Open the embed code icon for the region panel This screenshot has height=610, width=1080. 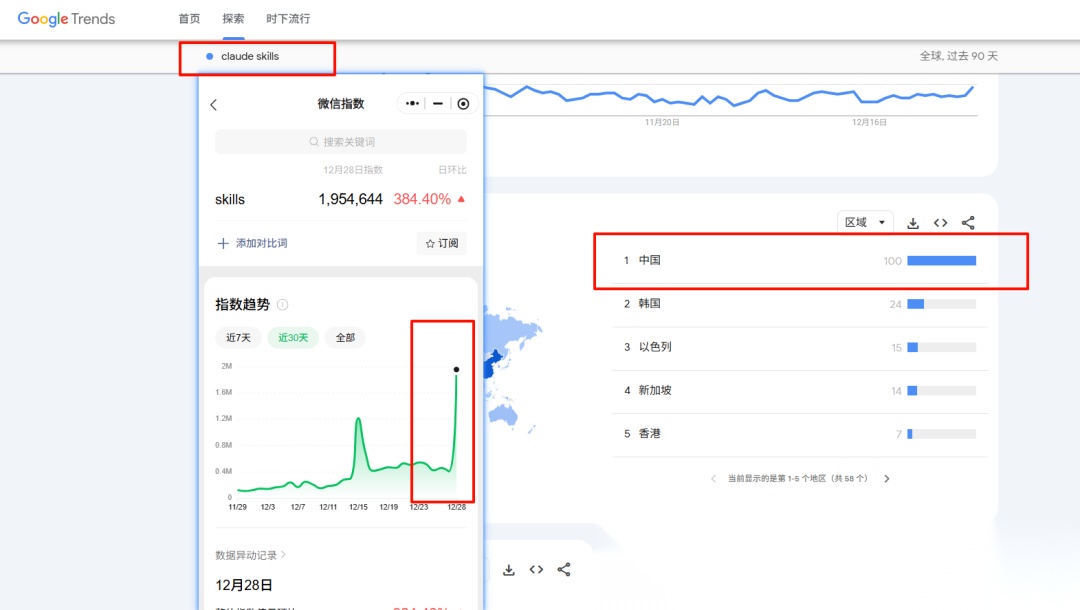tap(940, 222)
